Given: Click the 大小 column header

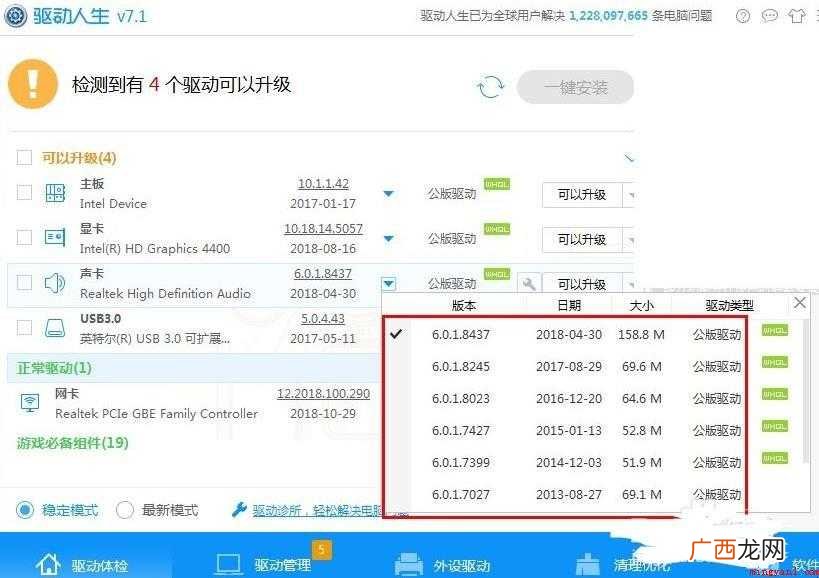Looking at the screenshot, I should coord(641,305).
